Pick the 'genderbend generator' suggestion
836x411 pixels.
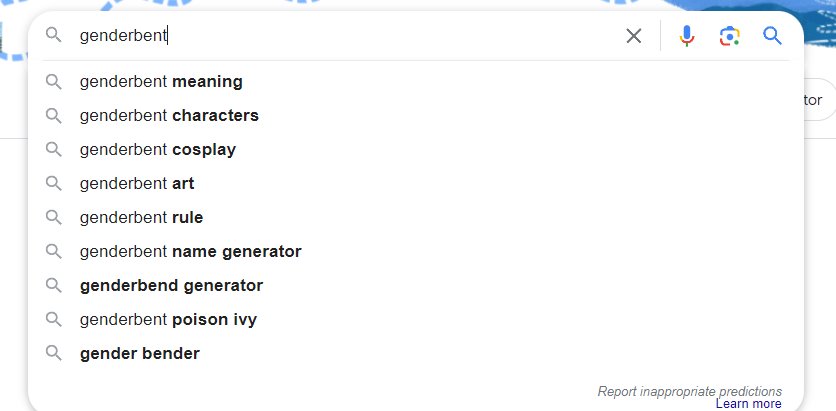click(x=171, y=286)
